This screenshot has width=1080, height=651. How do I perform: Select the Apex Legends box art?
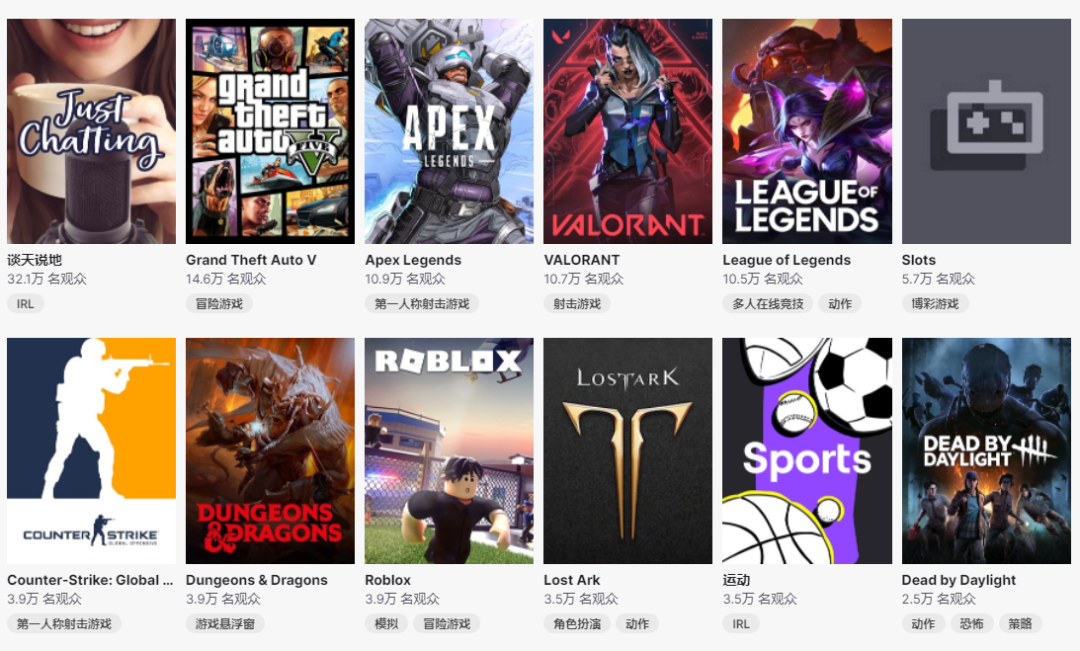click(x=449, y=131)
